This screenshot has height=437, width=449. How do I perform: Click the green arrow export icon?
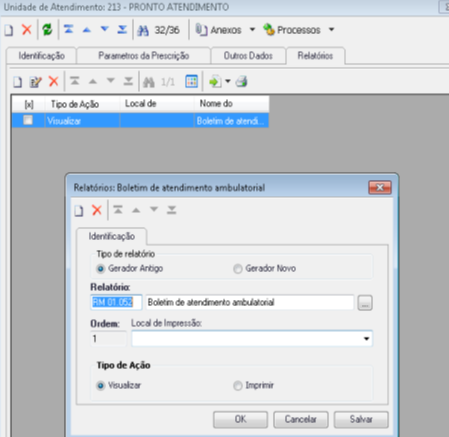point(215,81)
